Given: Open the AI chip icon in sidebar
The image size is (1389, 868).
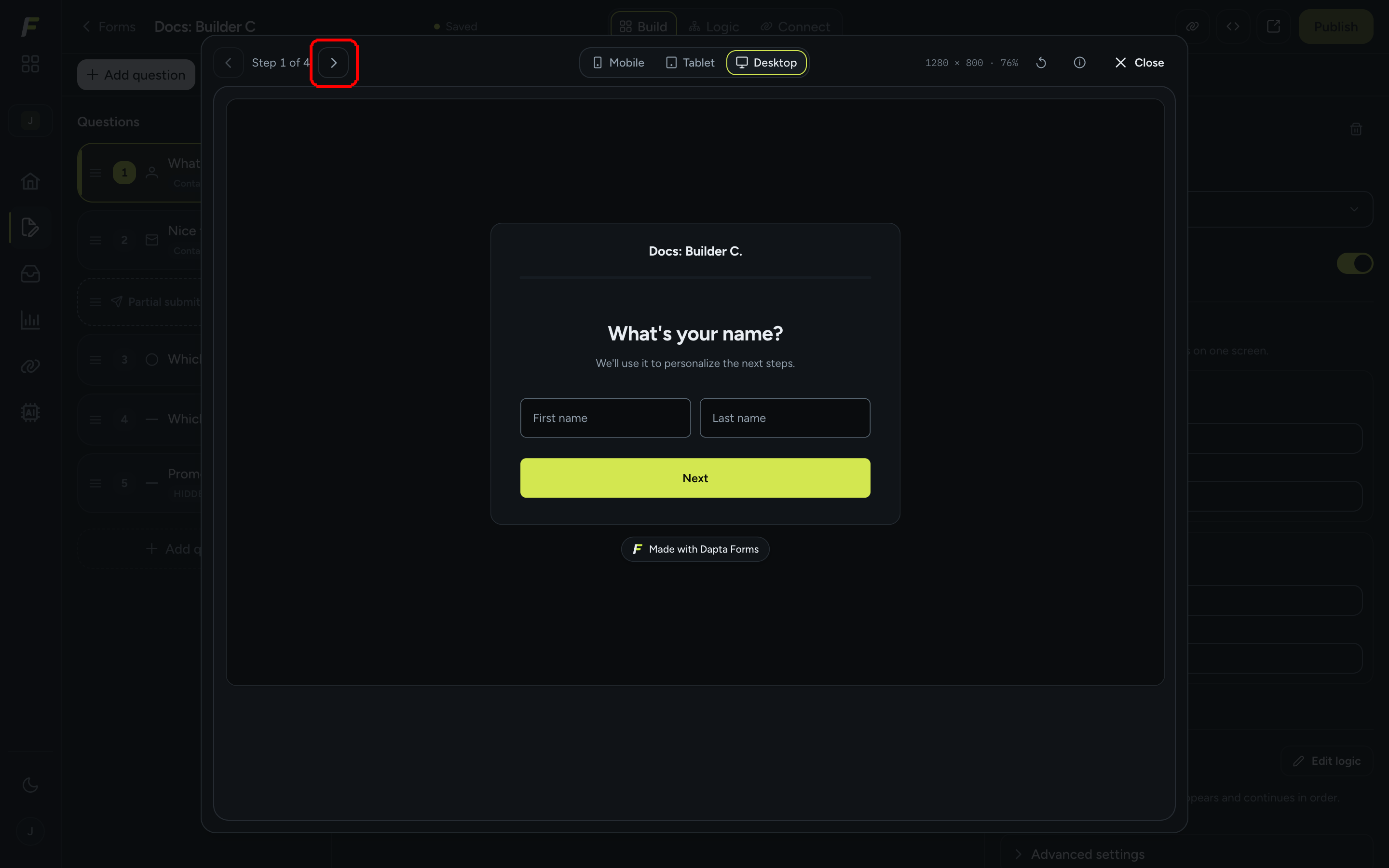Looking at the screenshot, I should click(30, 412).
